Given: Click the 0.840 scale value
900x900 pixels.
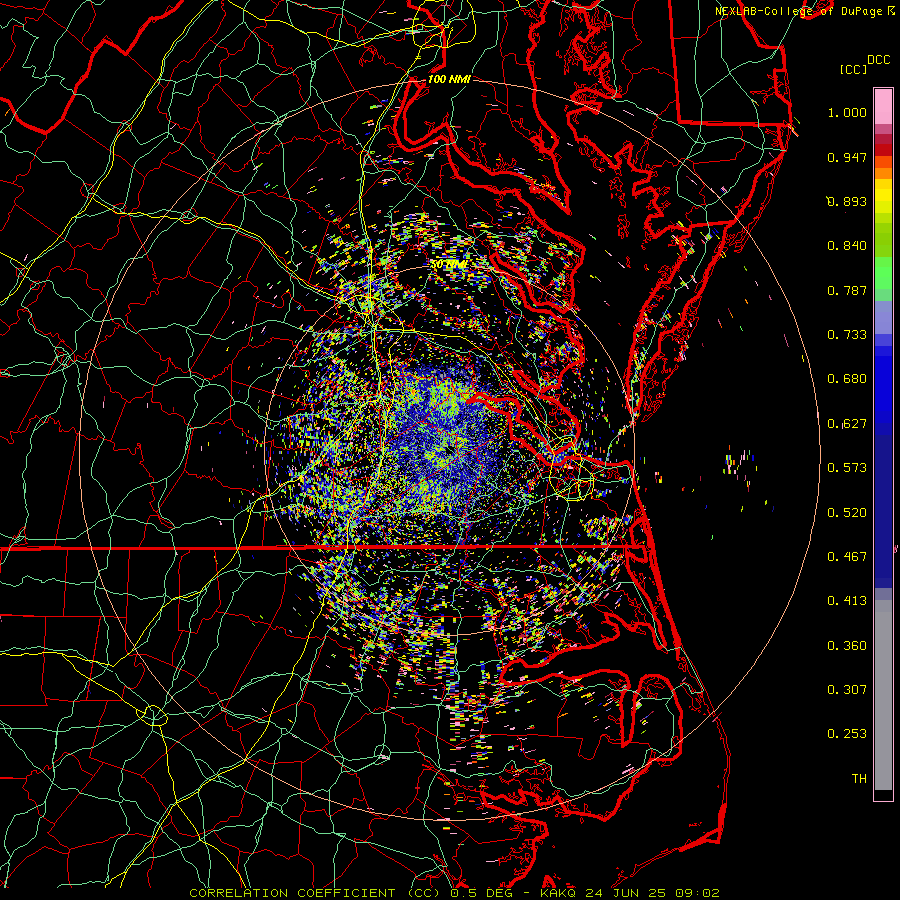Looking at the screenshot, I should click(x=847, y=246).
